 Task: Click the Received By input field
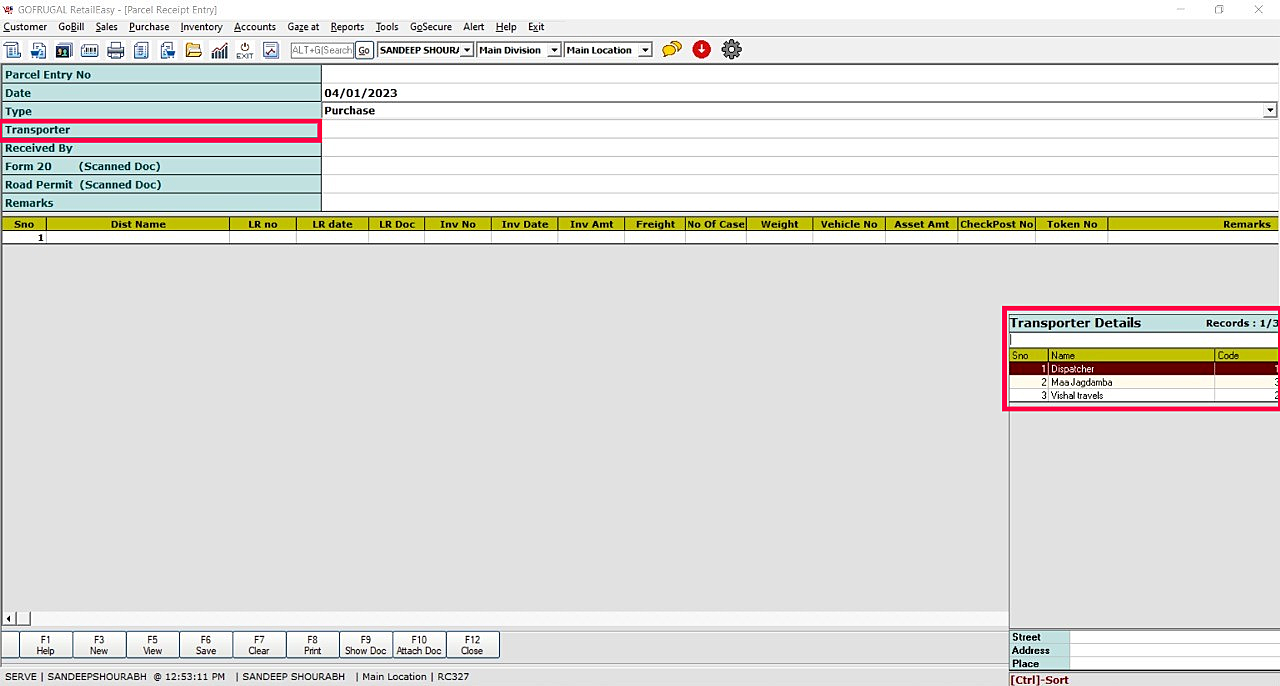800,148
